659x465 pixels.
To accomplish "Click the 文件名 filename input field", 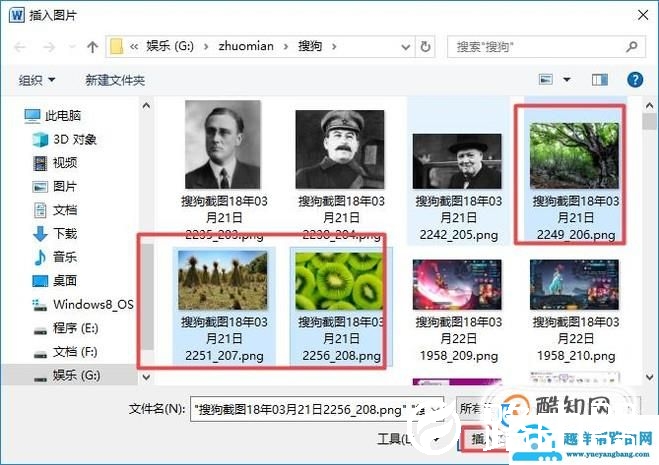I will pyautogui.click(x=317, y=409).
